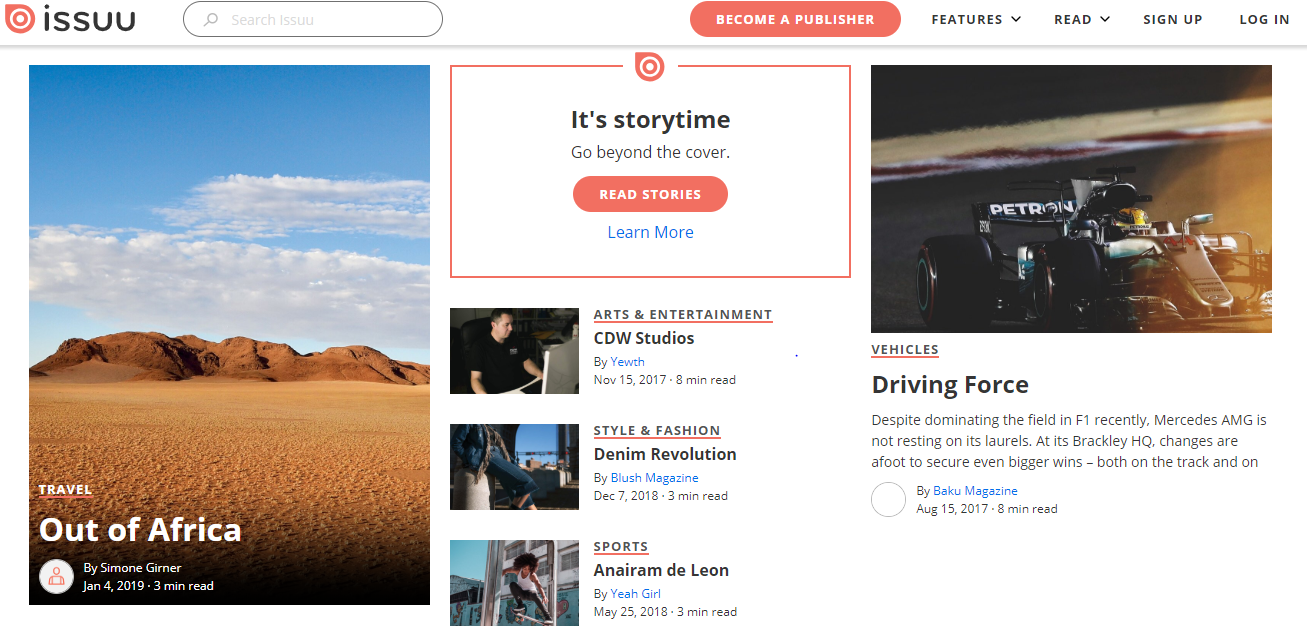Visit the Baku Magazine publisher link
This screenshot has width=1307, height=635.
coord(975,491)
